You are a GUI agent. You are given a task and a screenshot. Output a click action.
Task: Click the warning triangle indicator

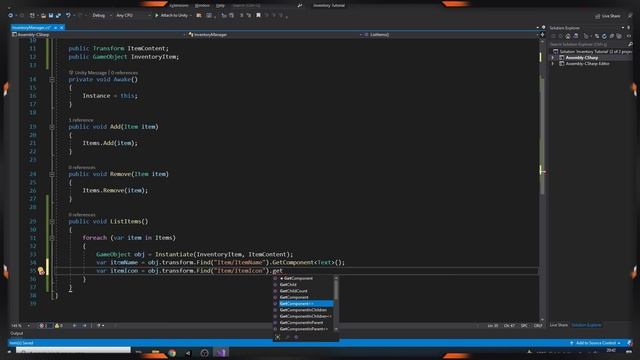(x=57, y=326)
